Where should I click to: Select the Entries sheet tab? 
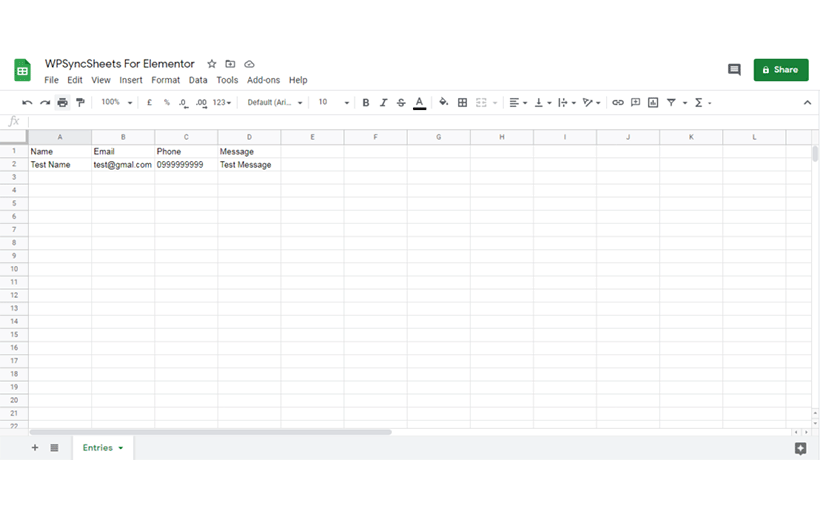(x=98, y=448)
